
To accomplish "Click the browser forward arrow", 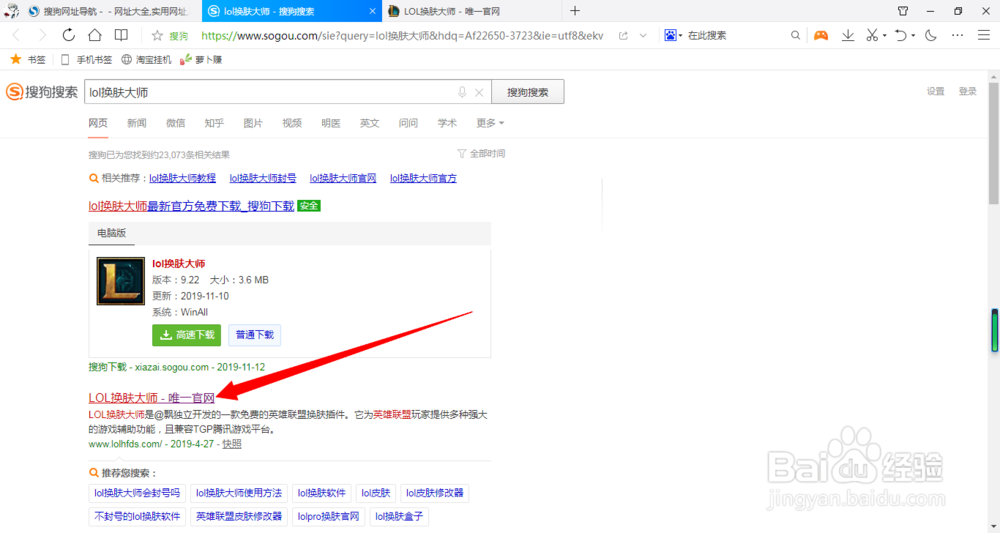I will [42, 36].
